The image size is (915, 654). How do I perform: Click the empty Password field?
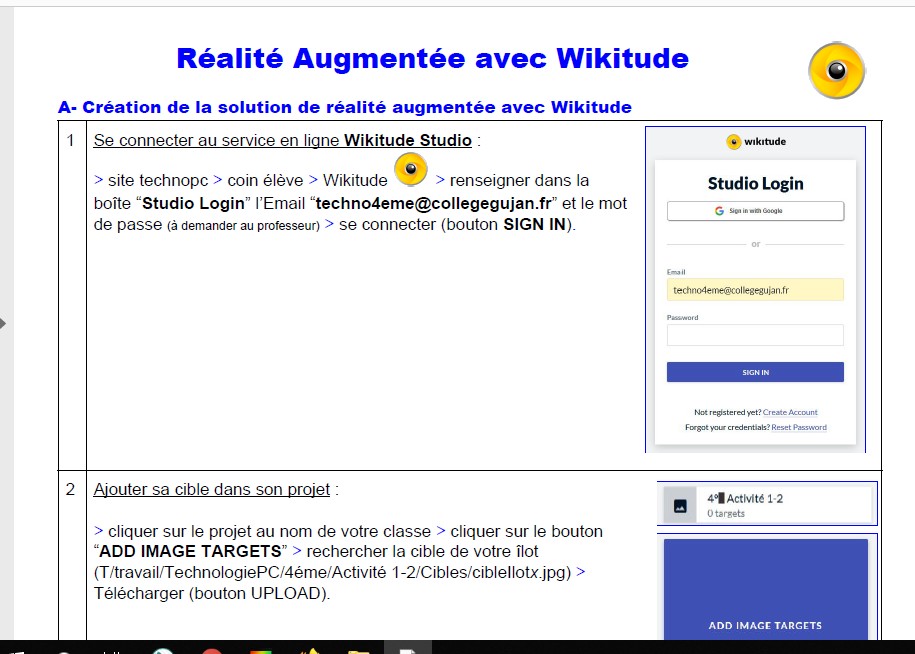tap(755, 335)
